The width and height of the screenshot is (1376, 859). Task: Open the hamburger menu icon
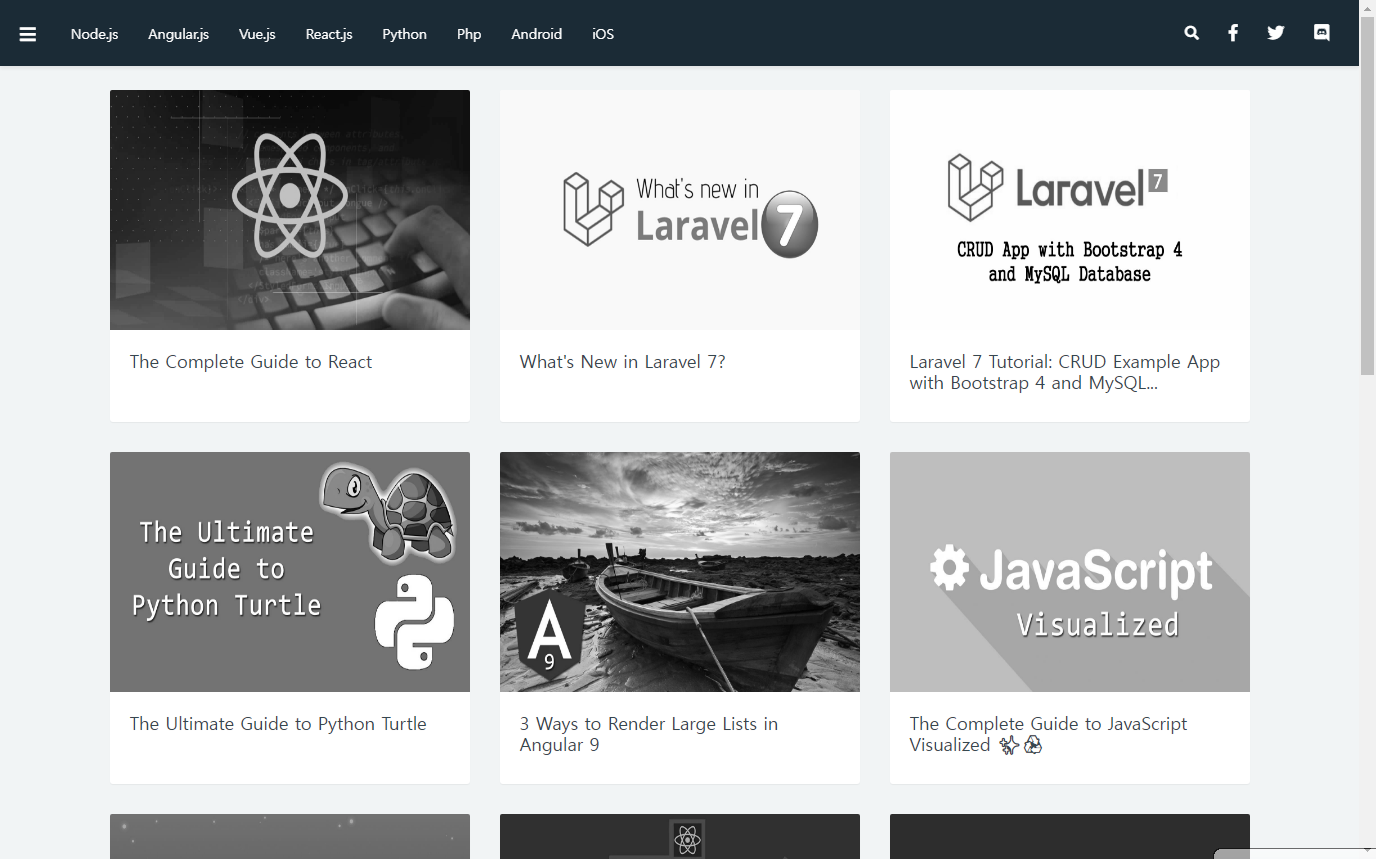[x=28, y=34]
